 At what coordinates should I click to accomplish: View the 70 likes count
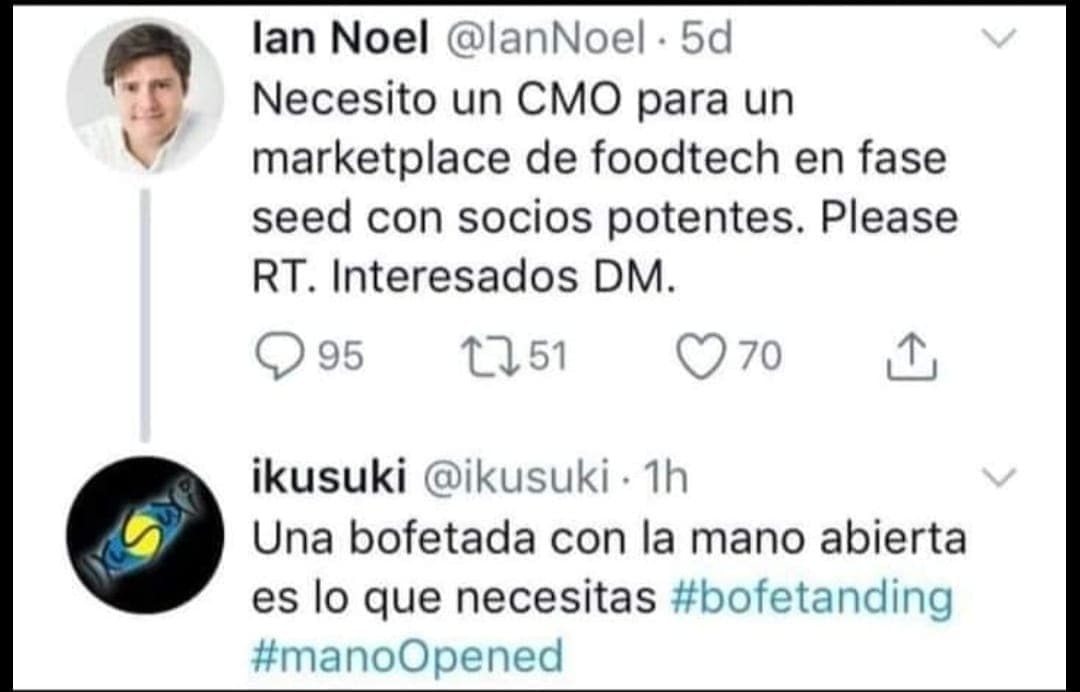(x=760, y=357)
